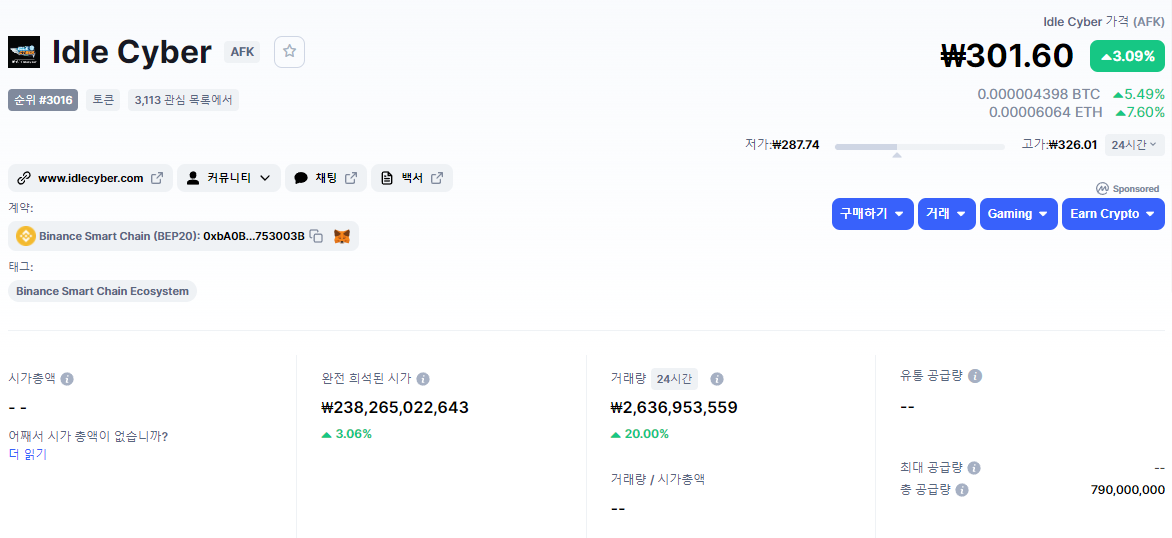Click external-link icon next to 채팅

coord(351,178)
